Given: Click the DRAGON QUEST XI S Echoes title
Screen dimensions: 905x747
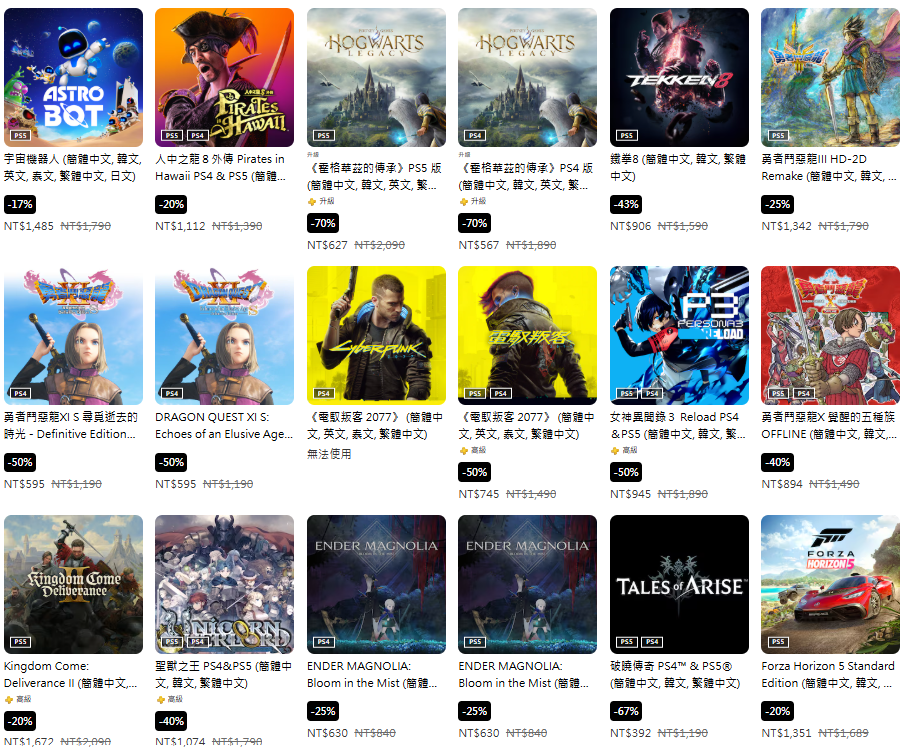Looking at the screenshot, I should [x=224, y=425].
